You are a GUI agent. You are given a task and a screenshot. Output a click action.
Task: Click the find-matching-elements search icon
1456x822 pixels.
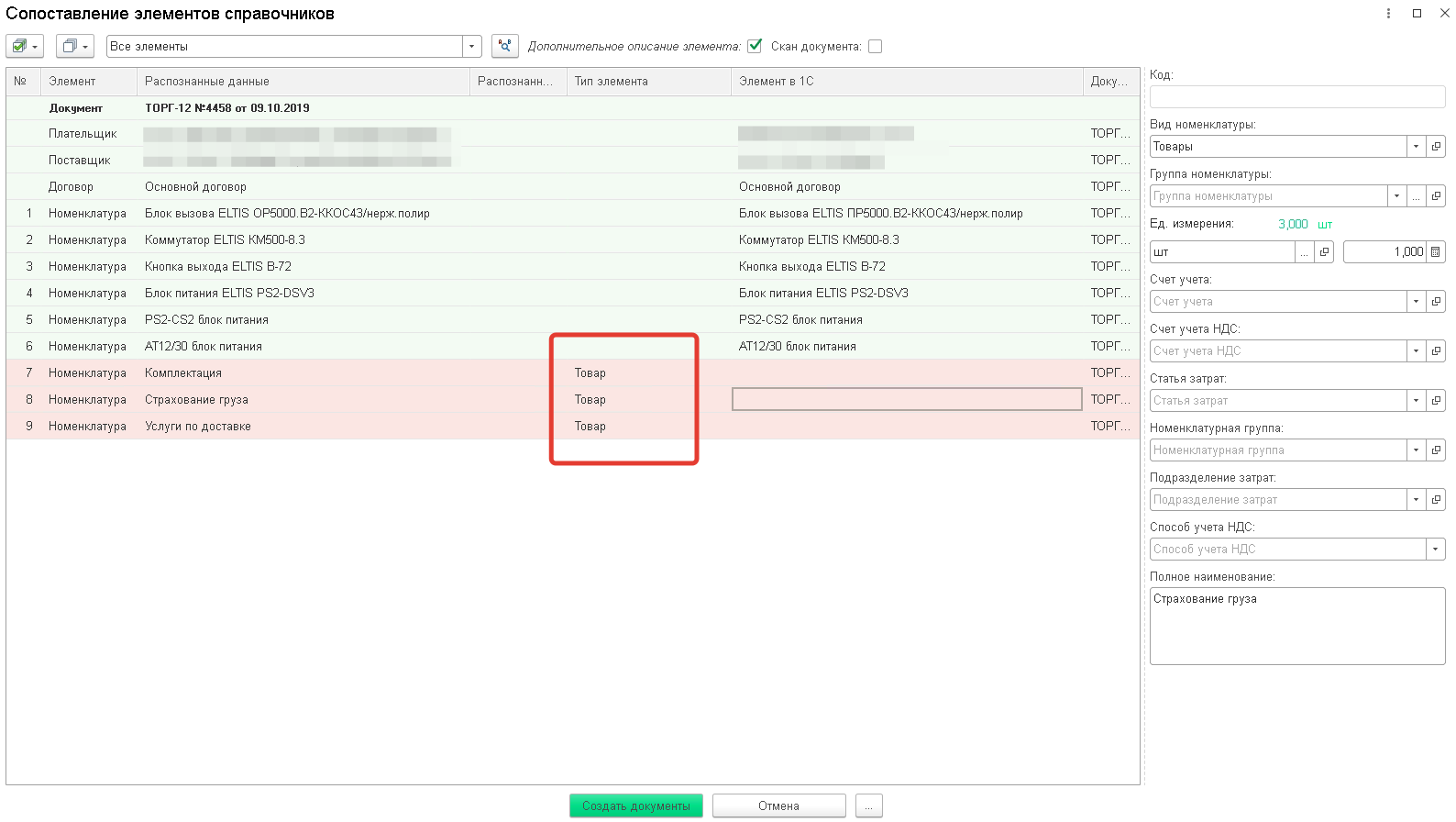505,46
